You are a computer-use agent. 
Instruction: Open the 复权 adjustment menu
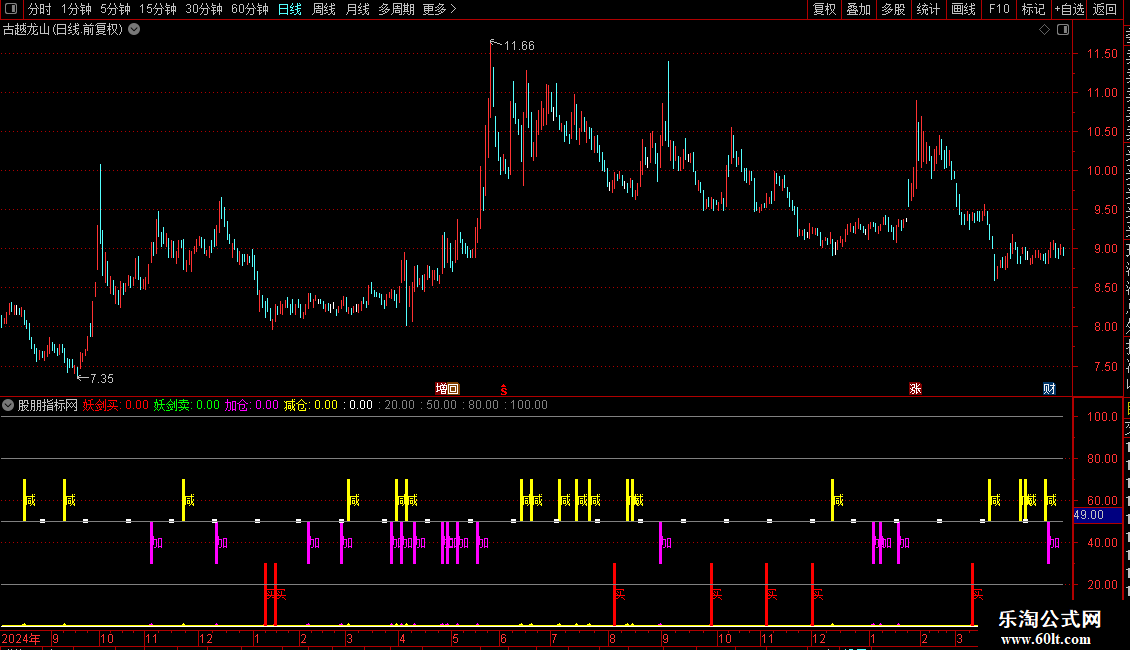[x=824, y=9]
